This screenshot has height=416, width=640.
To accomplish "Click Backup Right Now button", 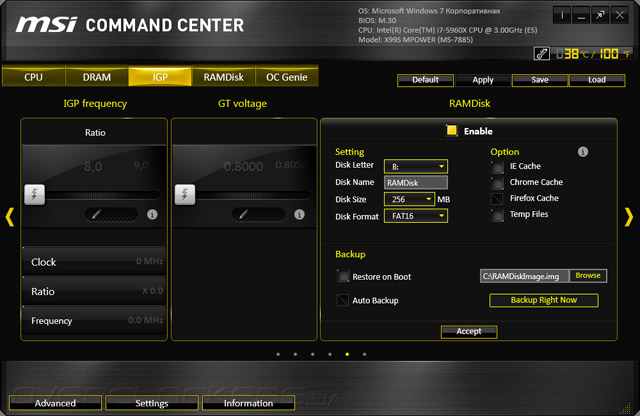I will click(544, 300).
